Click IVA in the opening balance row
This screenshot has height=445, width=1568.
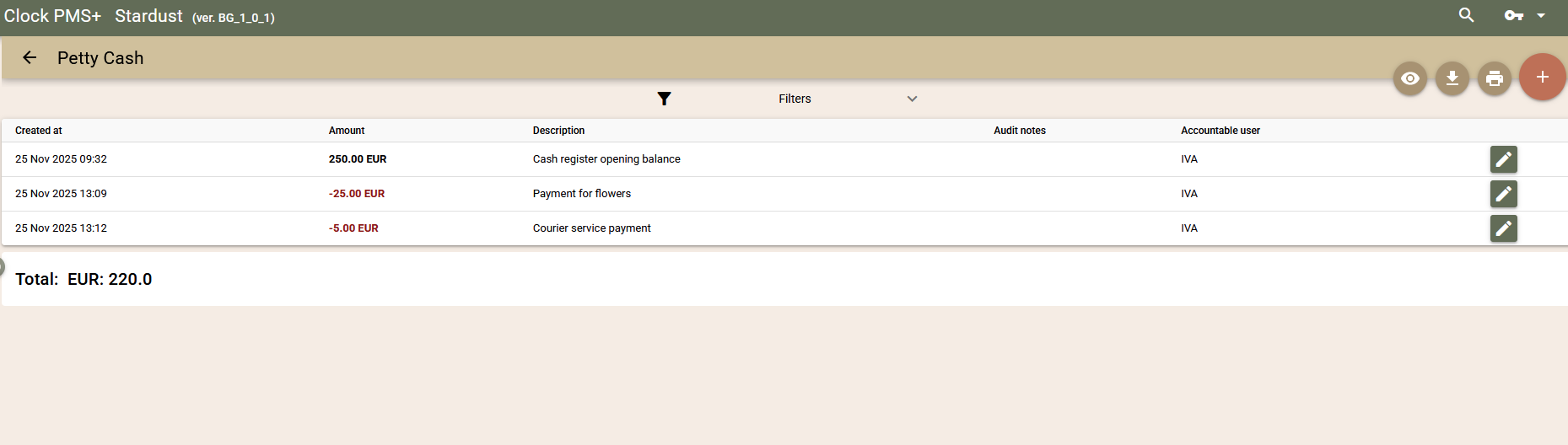1189,159
